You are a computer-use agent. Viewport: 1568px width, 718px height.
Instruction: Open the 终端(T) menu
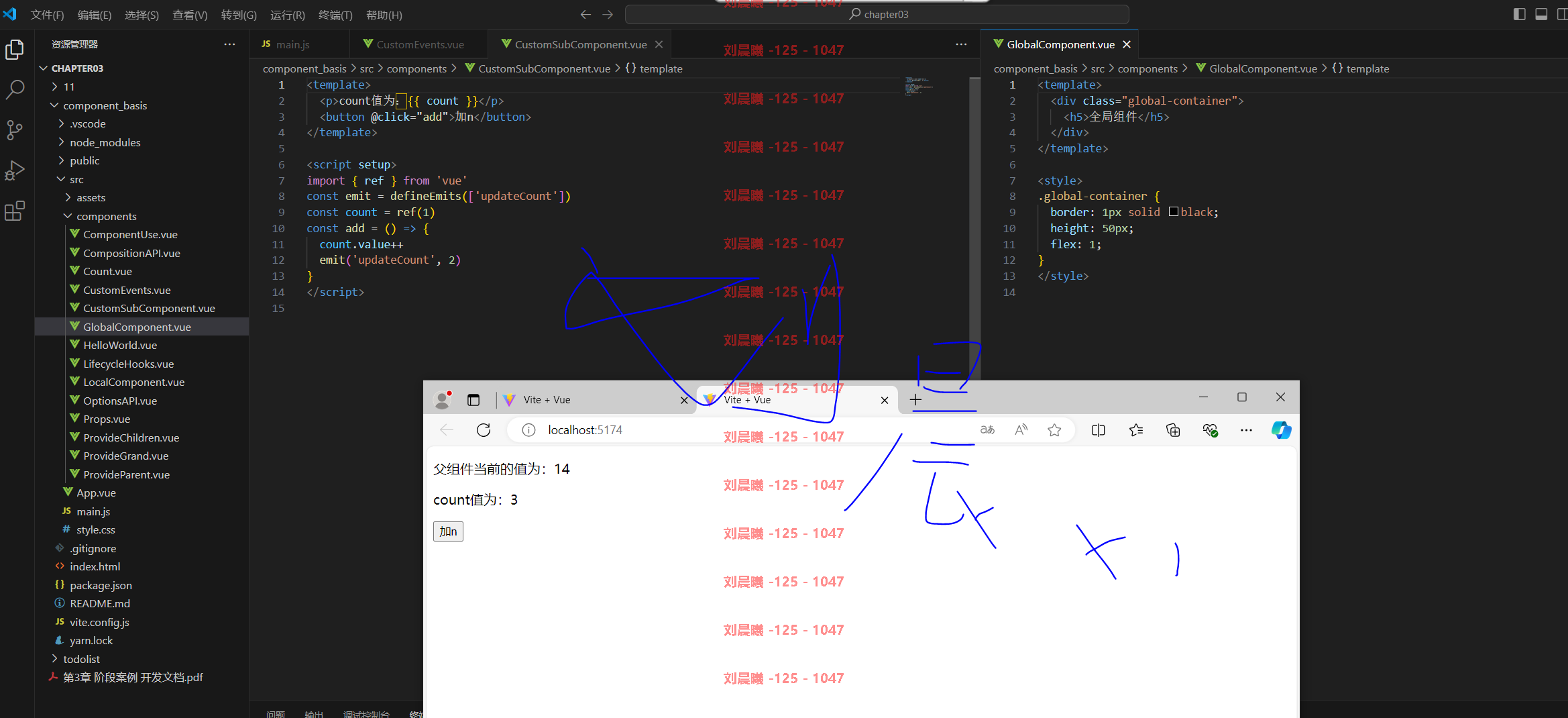(x=335, y=15)
